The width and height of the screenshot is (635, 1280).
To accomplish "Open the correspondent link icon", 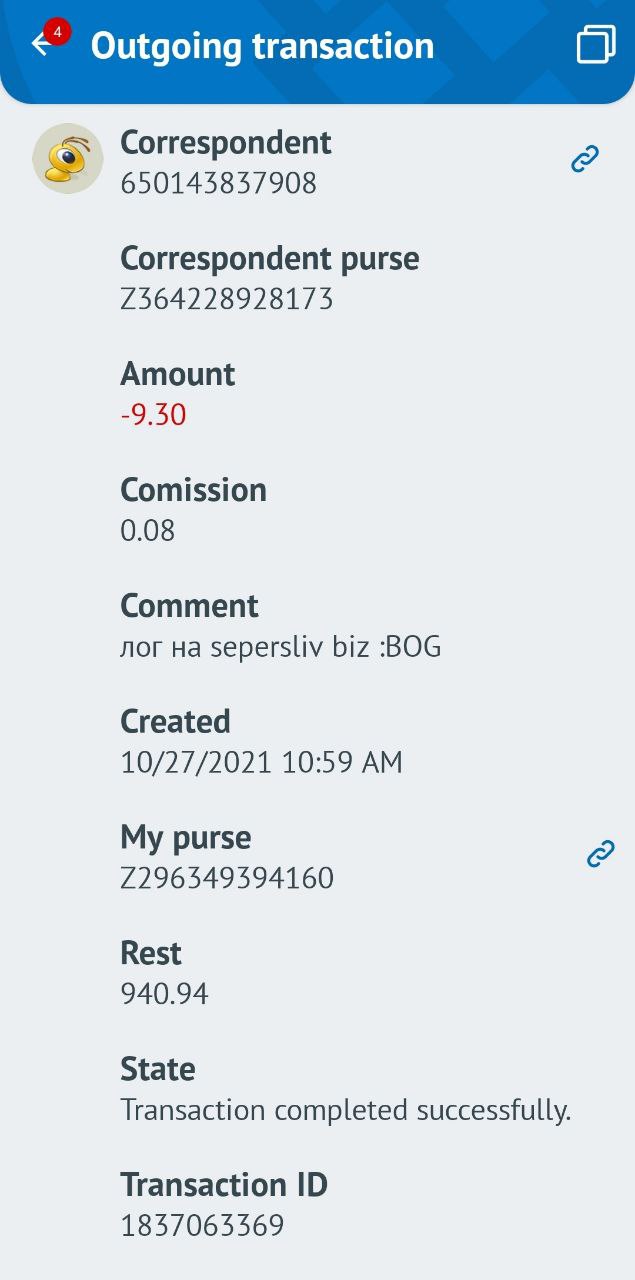I will (x=585, y=158).
